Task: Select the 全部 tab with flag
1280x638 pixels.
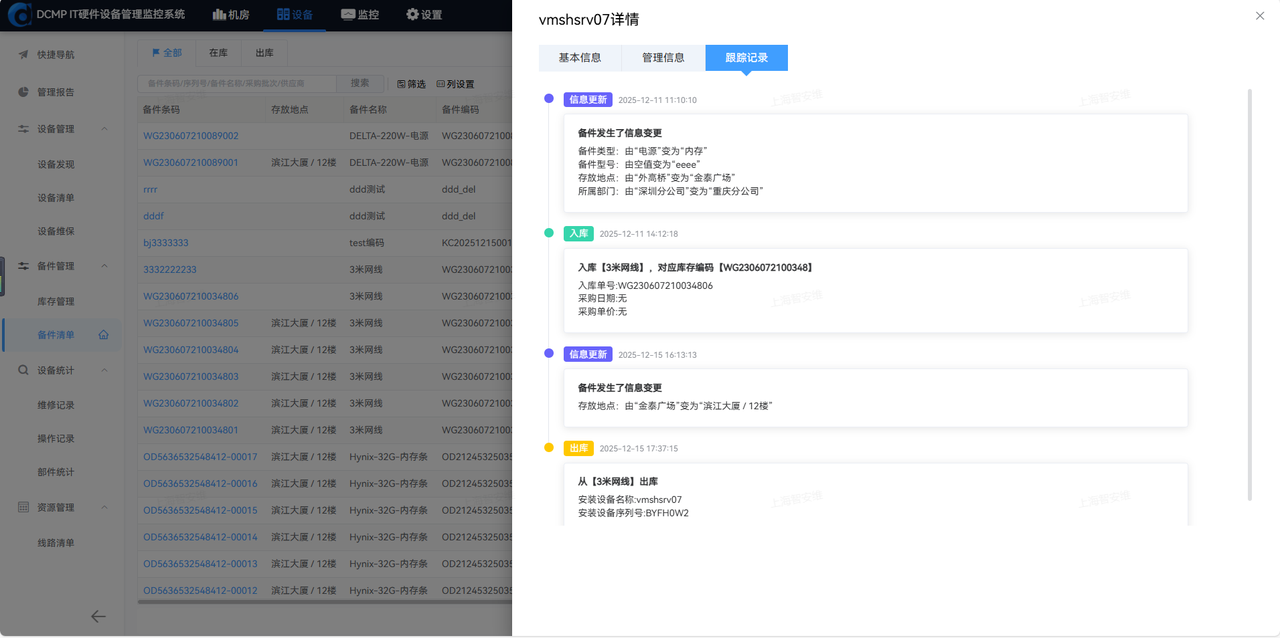Action: (x=166, y=53)
